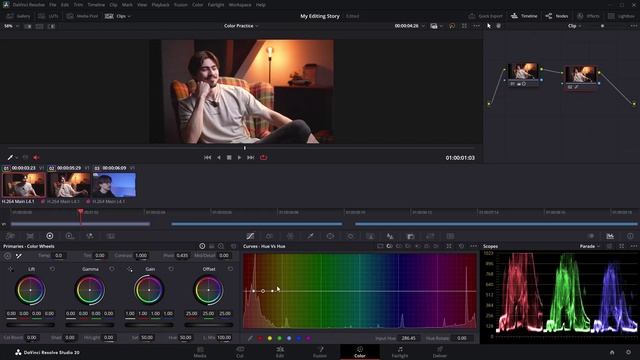Open the Parade scope type dropdown
The image size is (640, 360).
tap(589, 246)
